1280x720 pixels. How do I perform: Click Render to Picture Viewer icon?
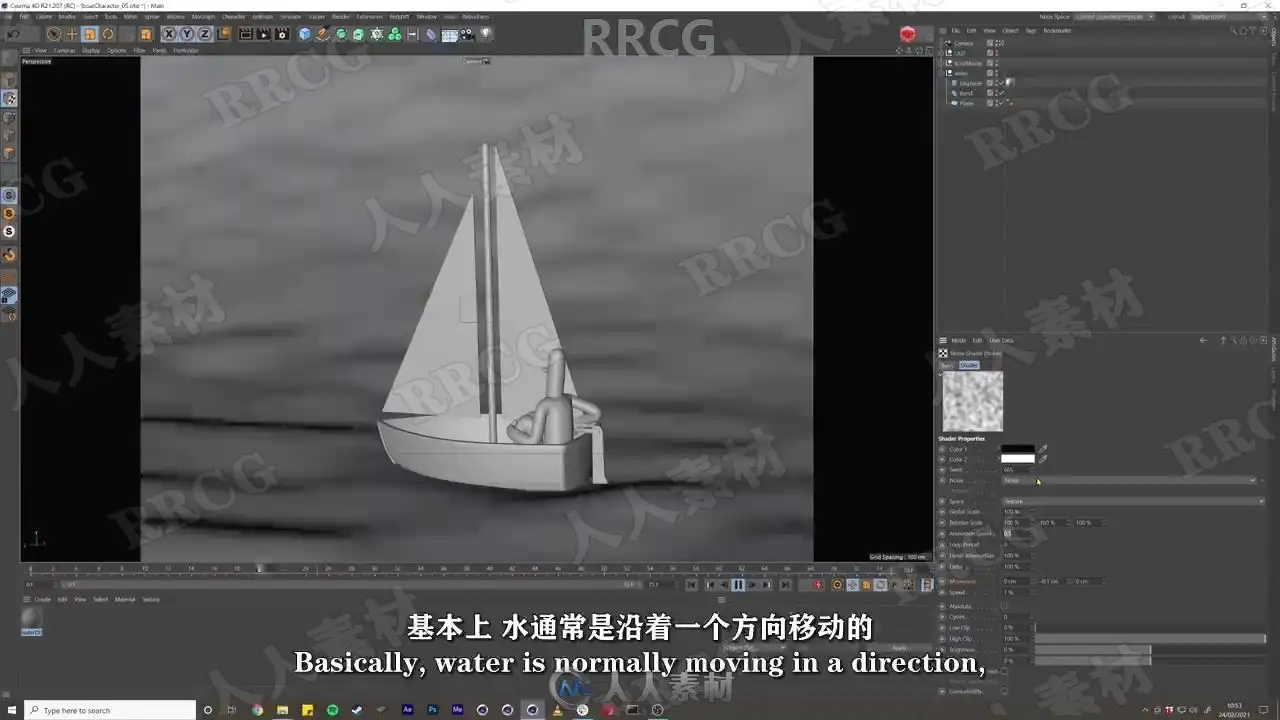(264, 34)
